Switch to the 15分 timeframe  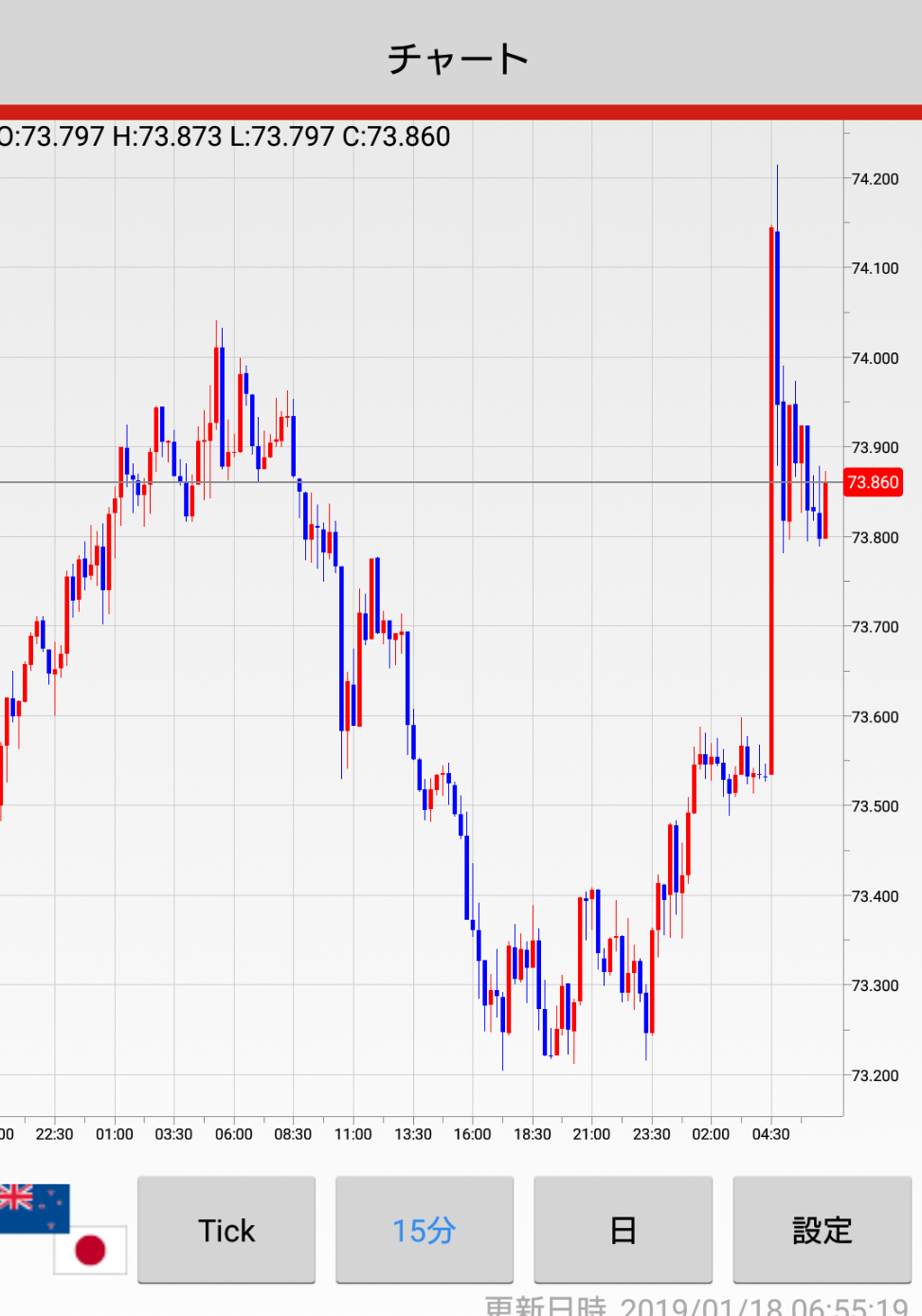[x=425, y=1230]
